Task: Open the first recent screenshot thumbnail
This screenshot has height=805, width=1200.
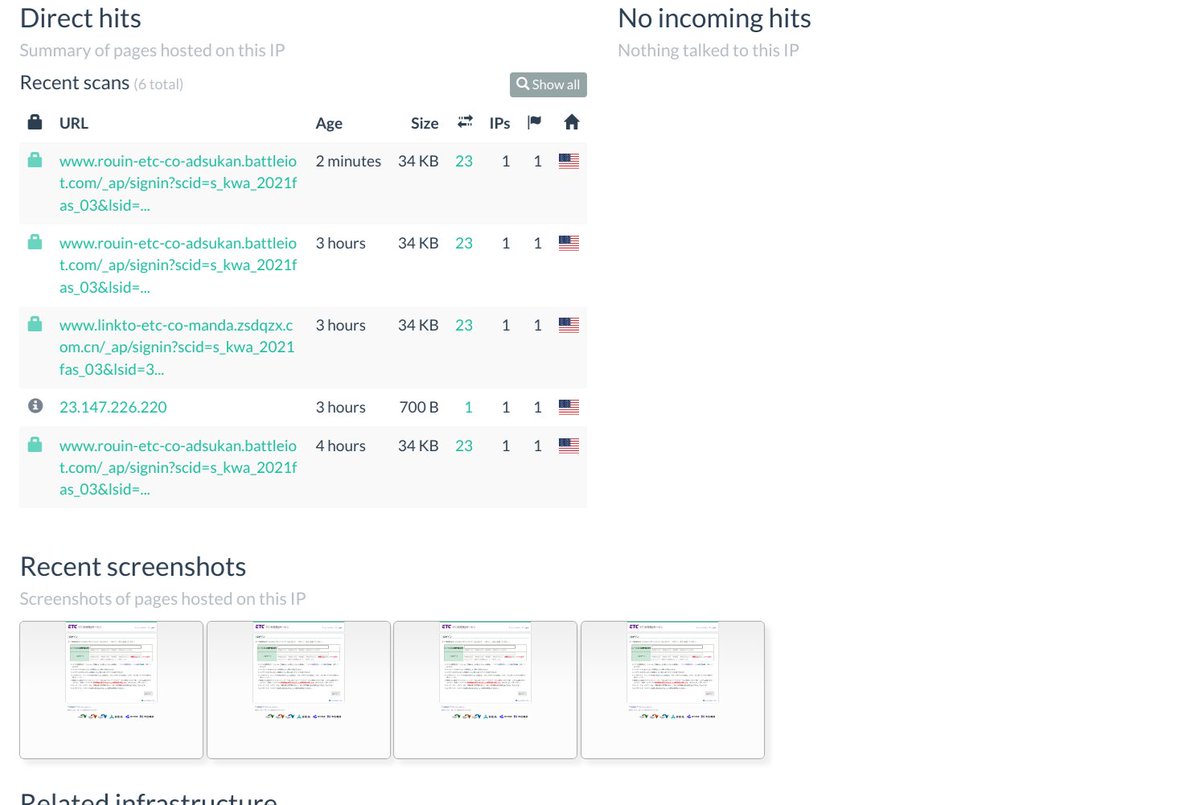Action: point(111,689)
